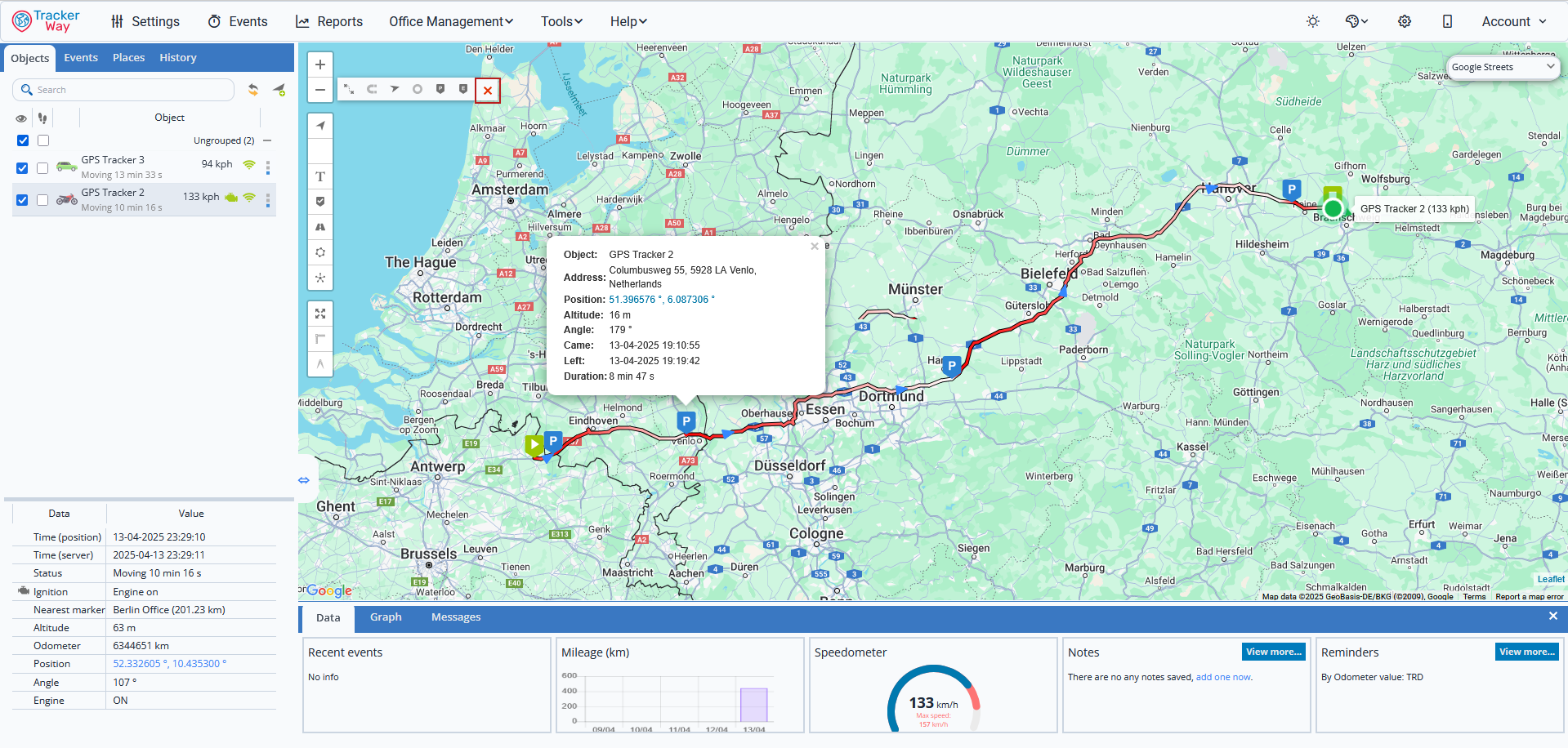Image resolution: width=1568 pixels, height=748 pixels.
Task: Zoom in on the map
Action: point(320,65)
